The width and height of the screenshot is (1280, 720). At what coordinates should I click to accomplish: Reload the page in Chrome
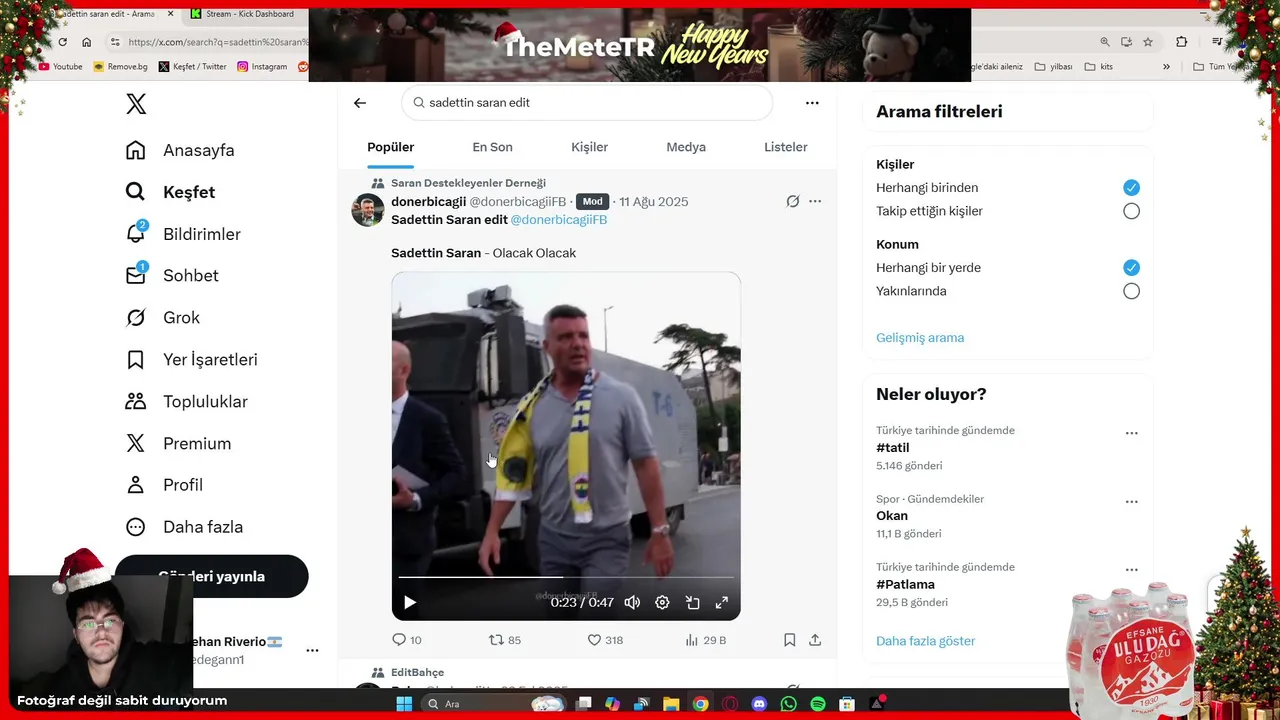pos(62,42)
